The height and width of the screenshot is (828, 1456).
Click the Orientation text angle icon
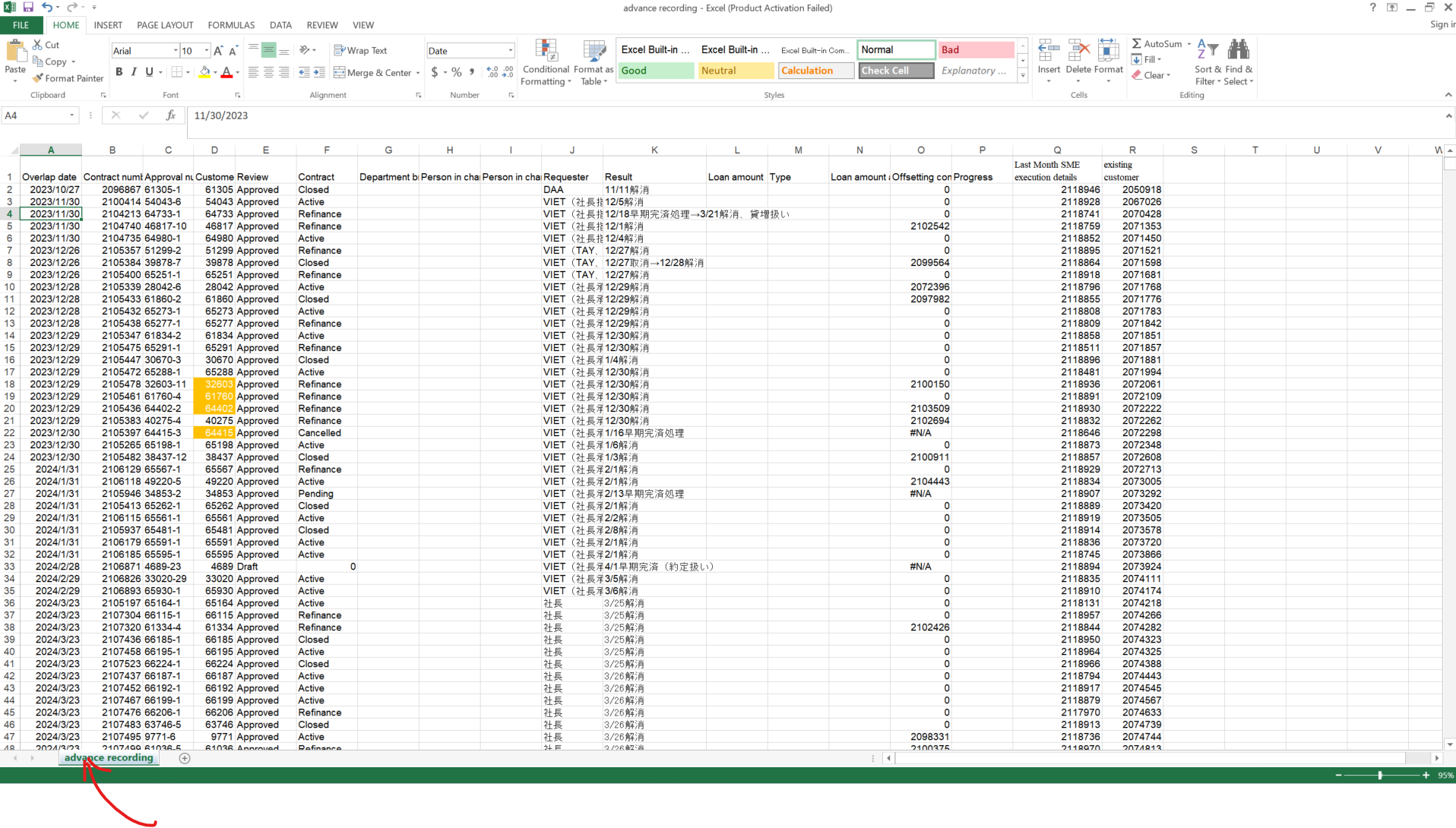tap(305, 51)
